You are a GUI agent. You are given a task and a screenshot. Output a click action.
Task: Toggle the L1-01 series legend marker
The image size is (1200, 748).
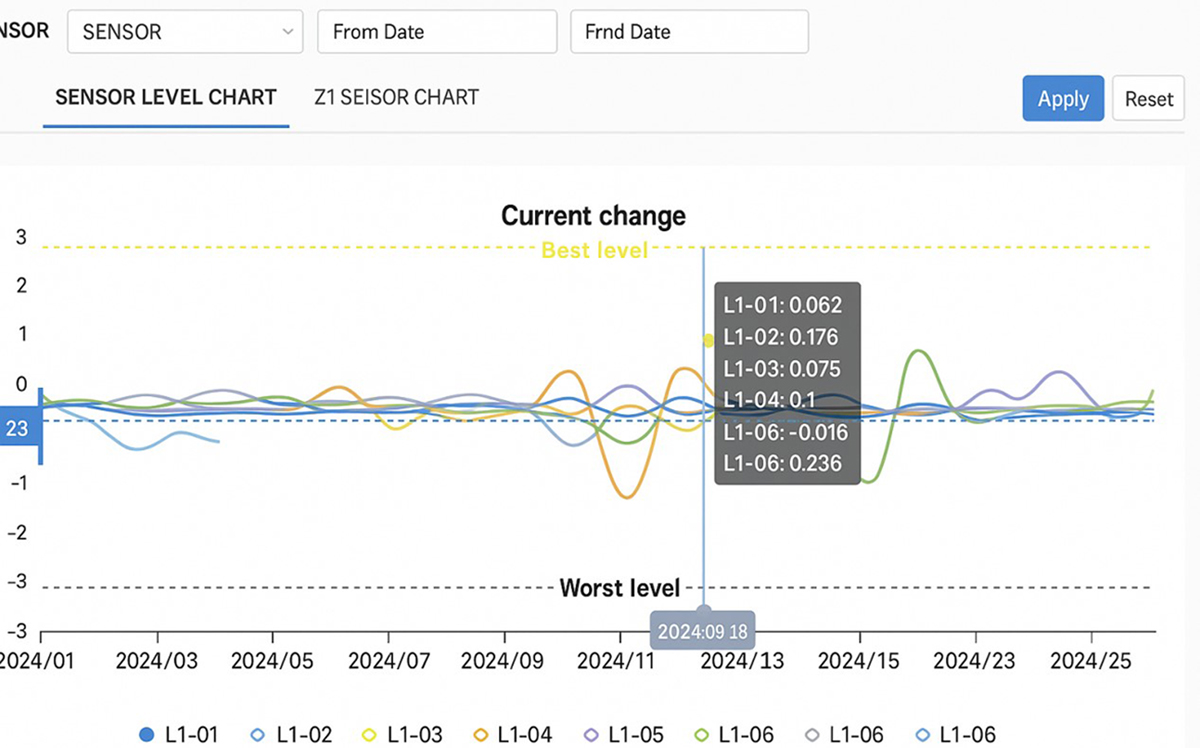147,735
